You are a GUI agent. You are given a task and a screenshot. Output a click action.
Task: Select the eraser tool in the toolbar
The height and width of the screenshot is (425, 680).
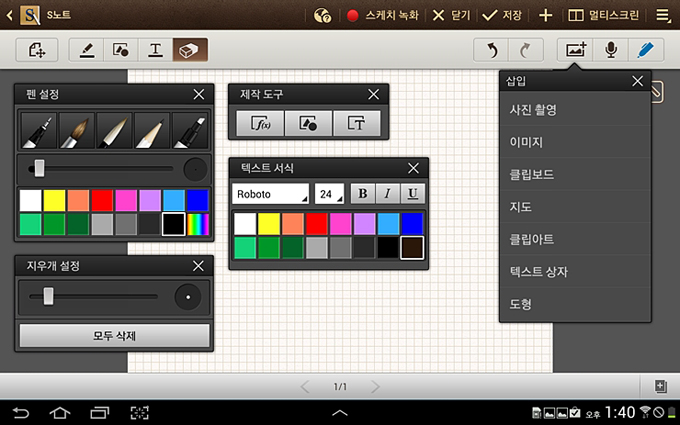click(189, 49)
